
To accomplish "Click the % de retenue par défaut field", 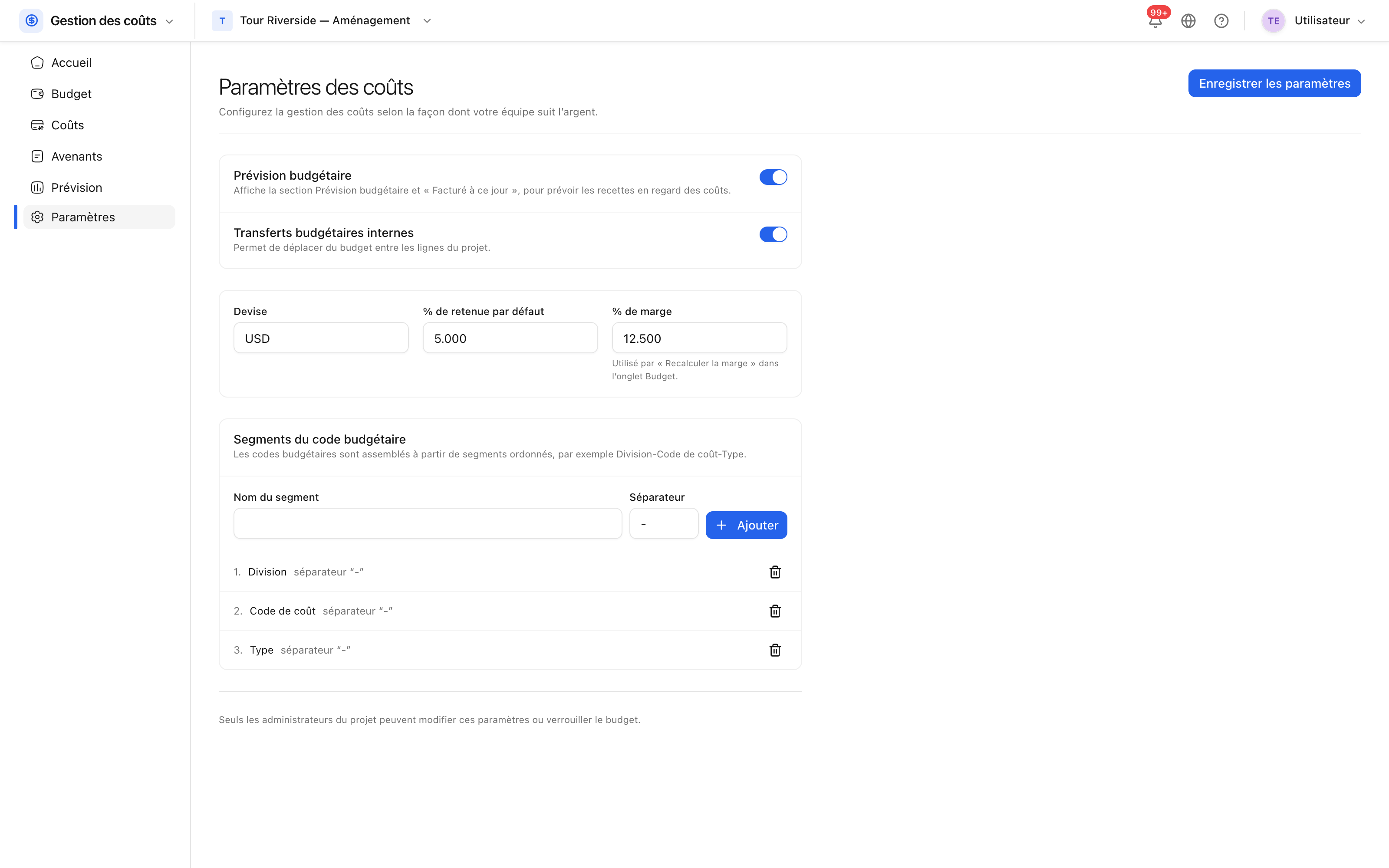I will (510, 338).
